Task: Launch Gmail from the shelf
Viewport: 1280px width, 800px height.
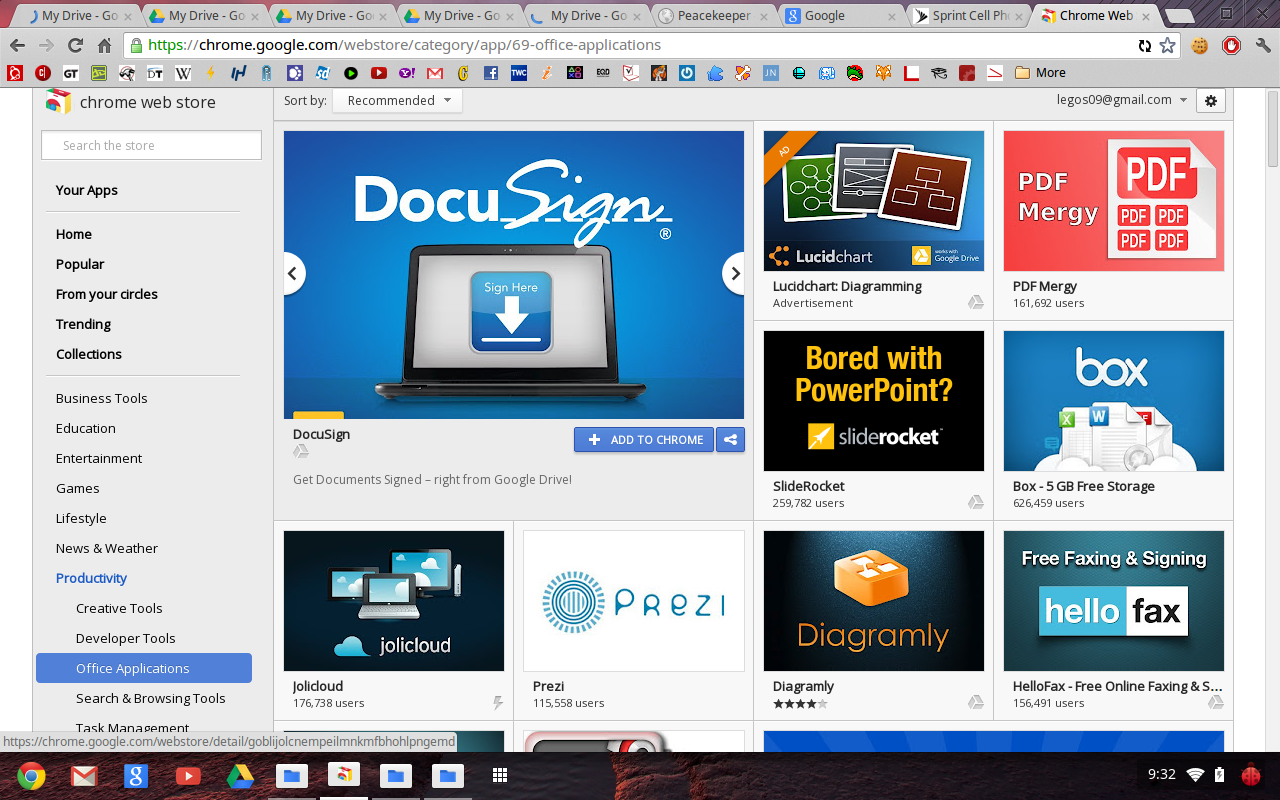Action: click(x=83, y=775)
